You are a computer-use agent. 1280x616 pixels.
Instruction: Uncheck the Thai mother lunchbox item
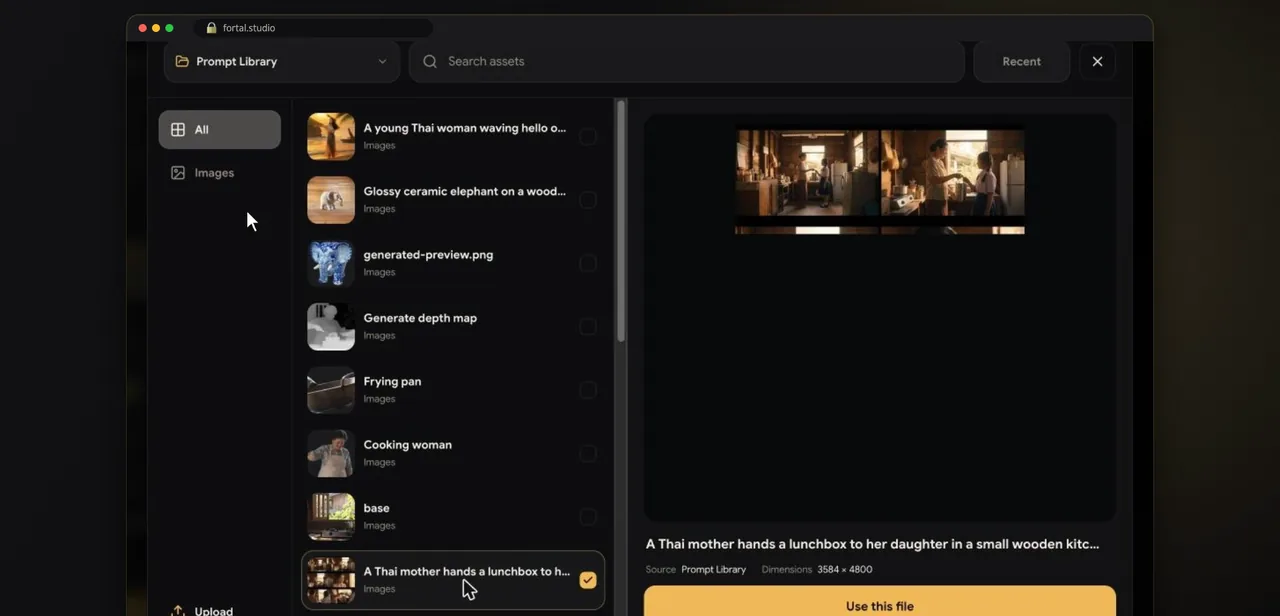pos(588,580)
